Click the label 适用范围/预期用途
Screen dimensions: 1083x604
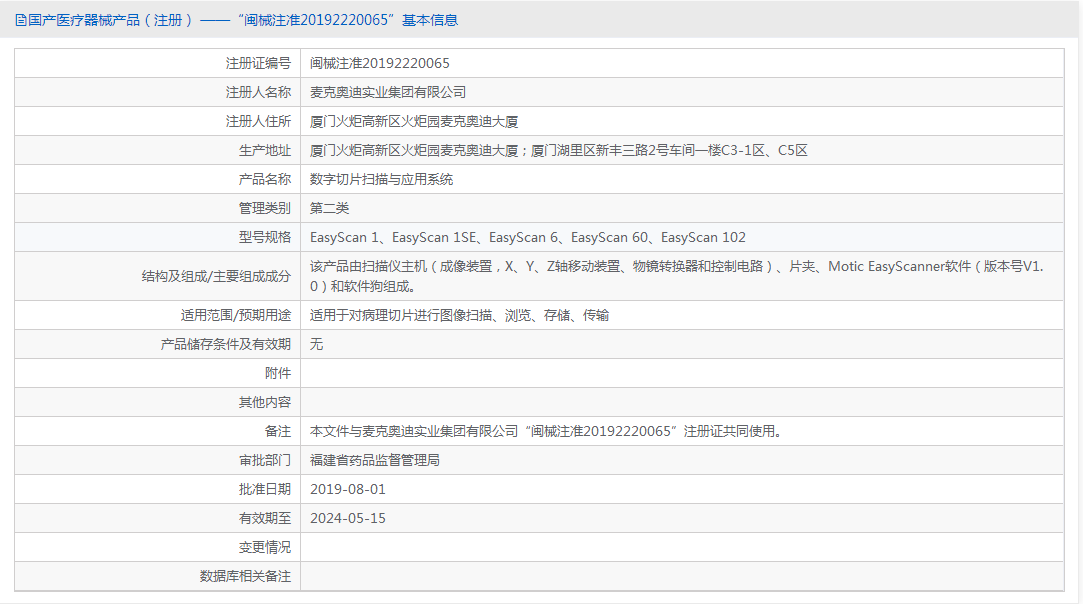[236, 316]
